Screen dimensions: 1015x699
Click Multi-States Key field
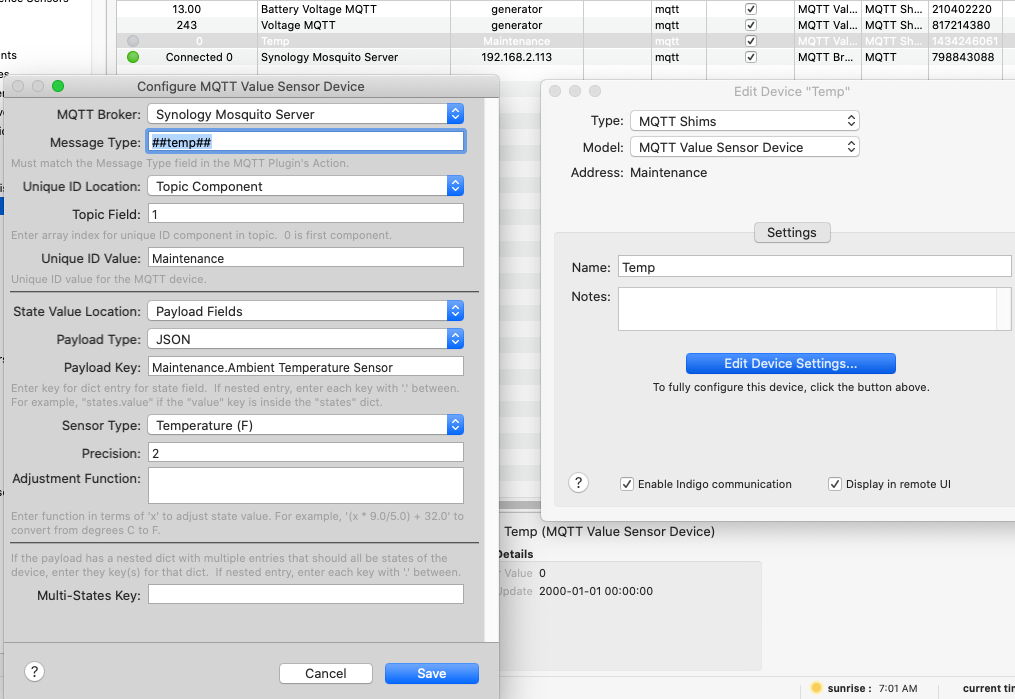point(306,595)
